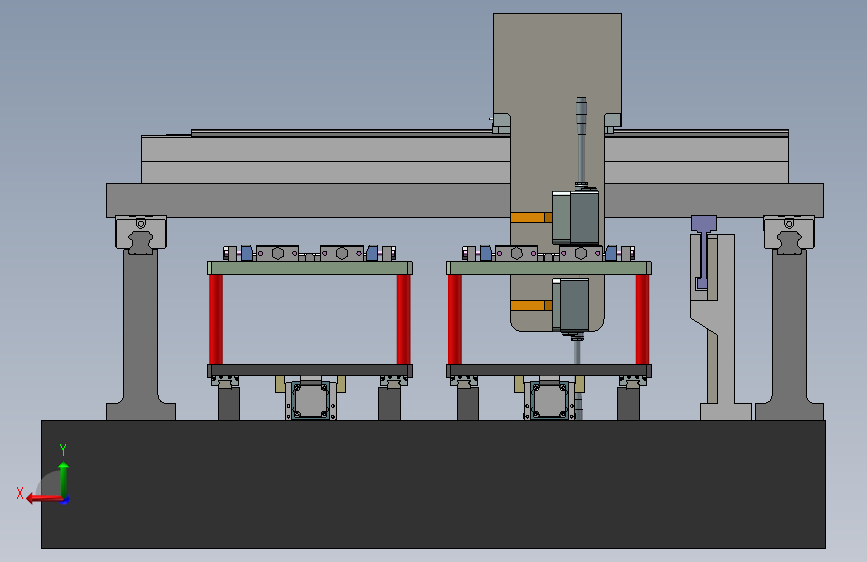Select the linear guide carriage atop right pillar
Image resolution: width=867 pixels, height=562 pixels.
click(x=789, y=233)
